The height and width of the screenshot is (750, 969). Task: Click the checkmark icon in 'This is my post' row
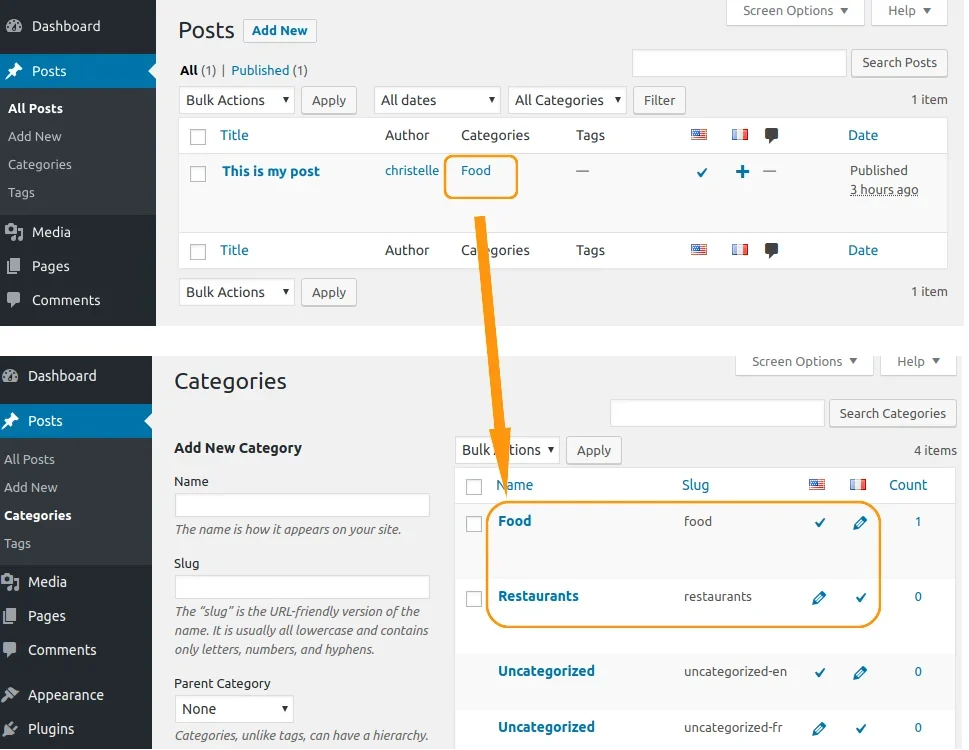click(x=701, y=172)
